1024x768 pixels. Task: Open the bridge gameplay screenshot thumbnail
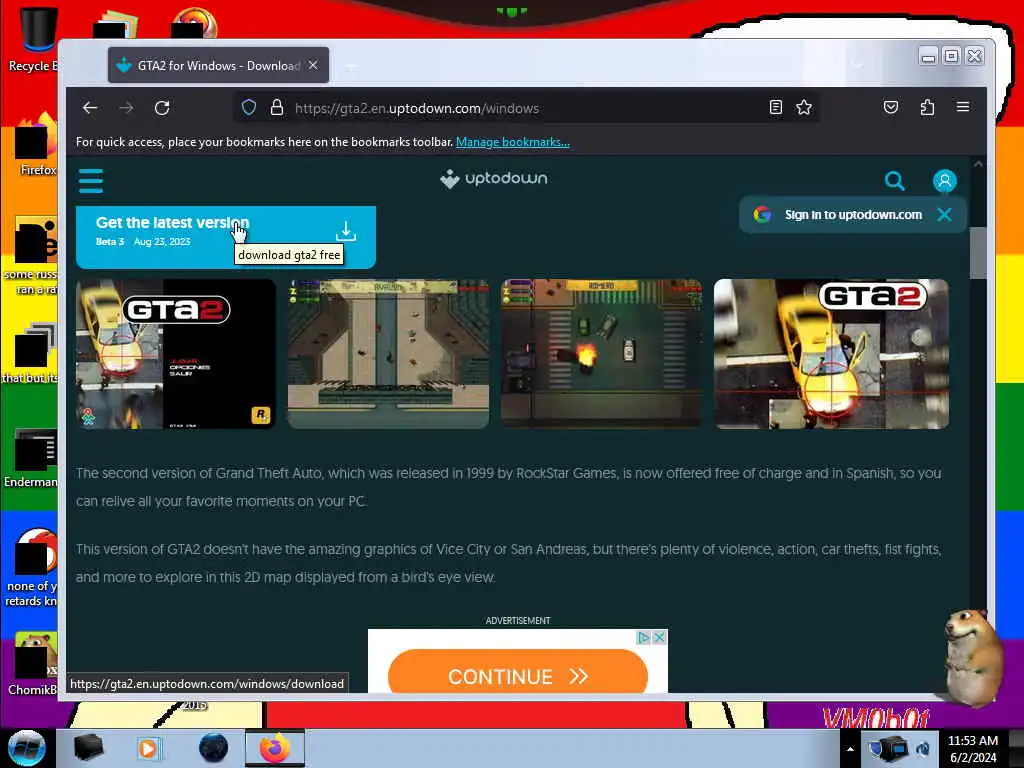point(389,354)
